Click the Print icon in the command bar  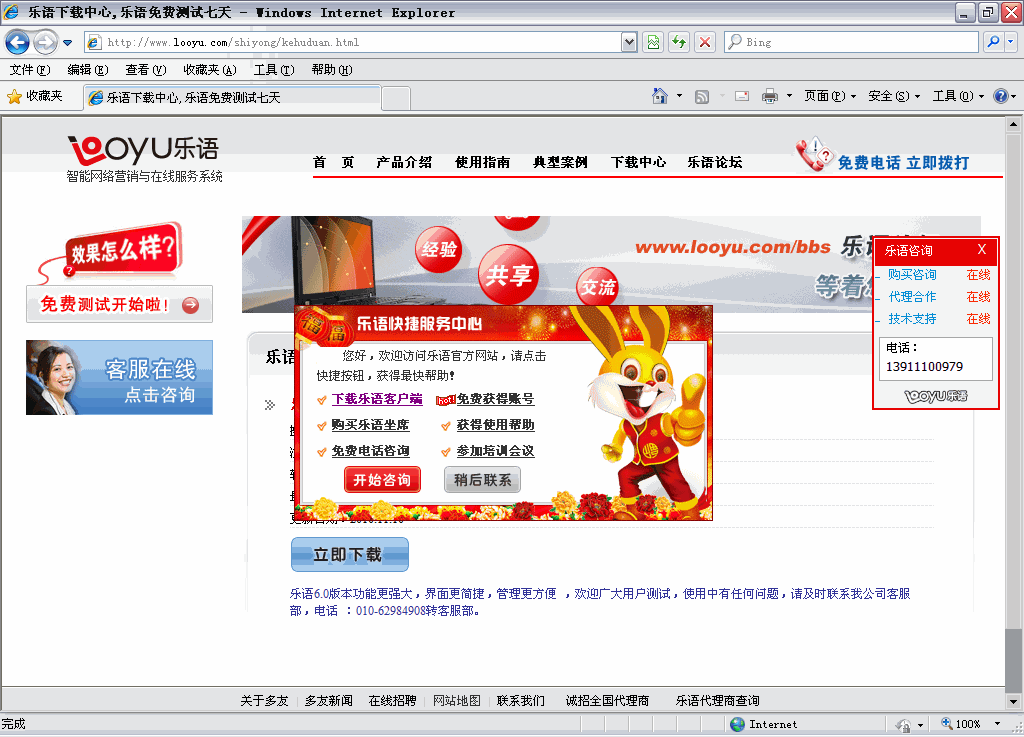[770, 97]
